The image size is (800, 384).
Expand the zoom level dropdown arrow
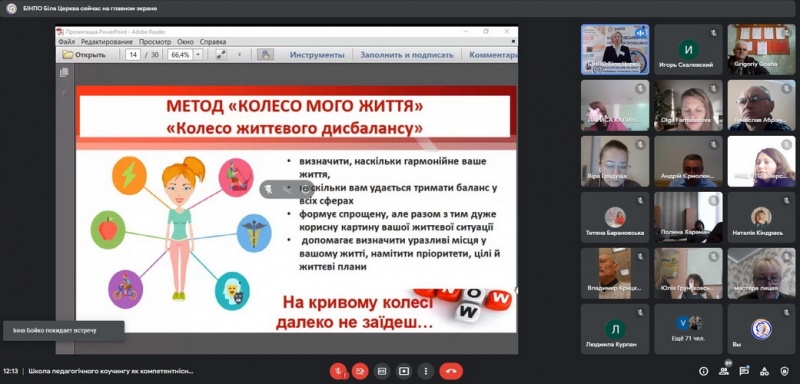(198, 55)
